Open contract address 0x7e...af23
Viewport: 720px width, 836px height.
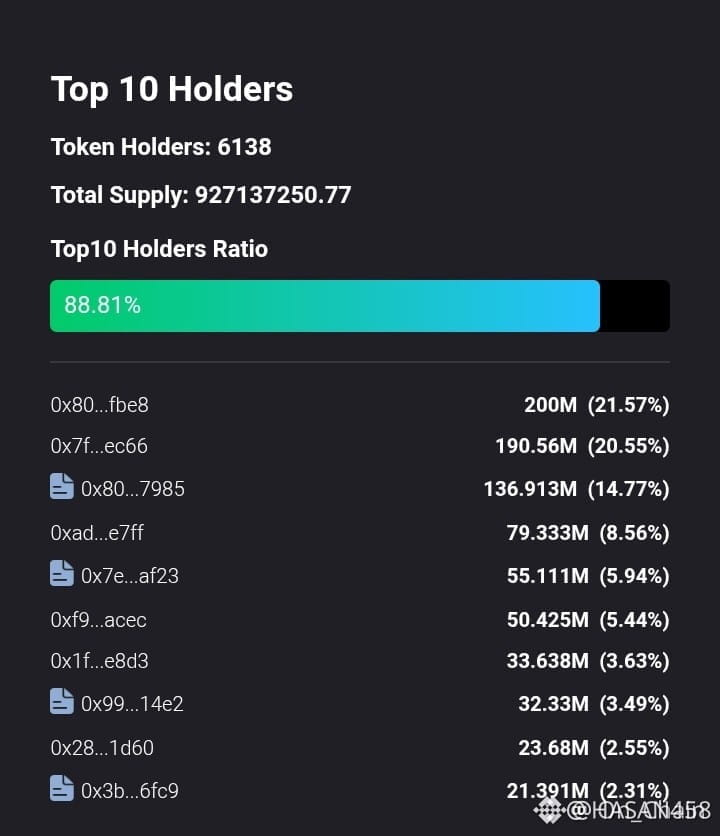130,576
